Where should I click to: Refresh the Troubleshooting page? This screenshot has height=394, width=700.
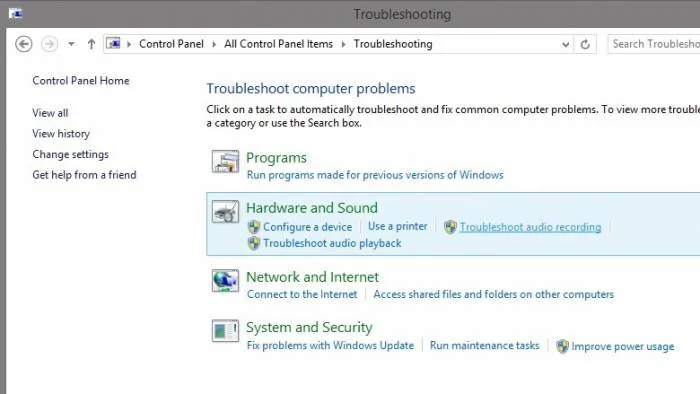(585, 44)
